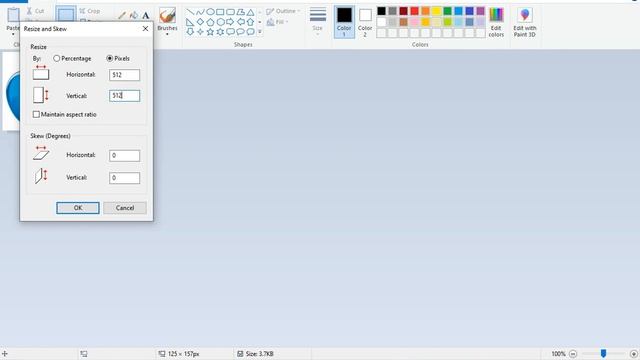Open the shape Outline dropdown
This screenshot has width=640, height=360.
tap(283, 11)
